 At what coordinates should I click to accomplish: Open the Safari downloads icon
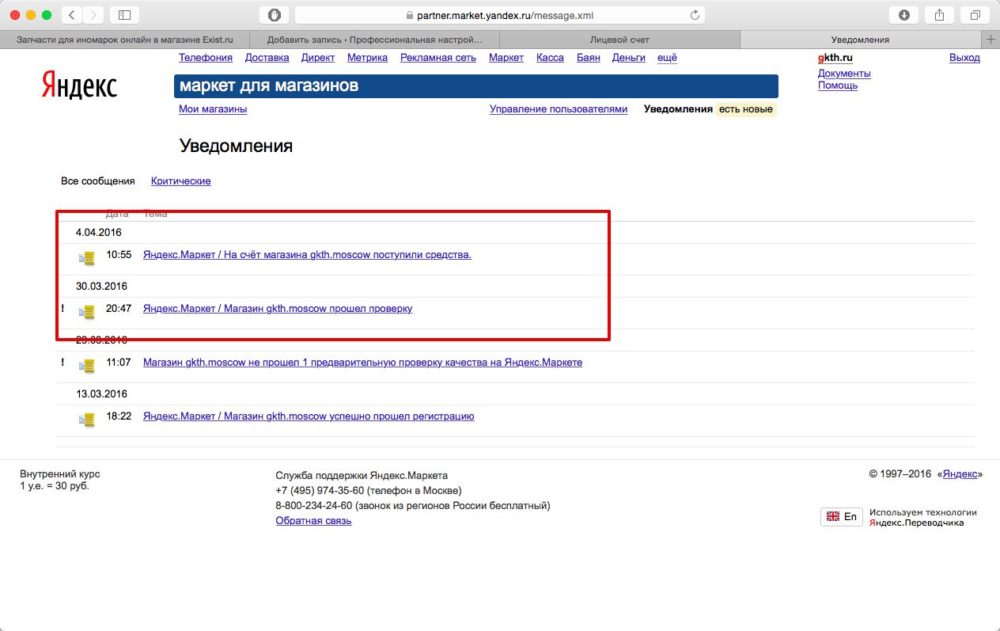[904, 15]
